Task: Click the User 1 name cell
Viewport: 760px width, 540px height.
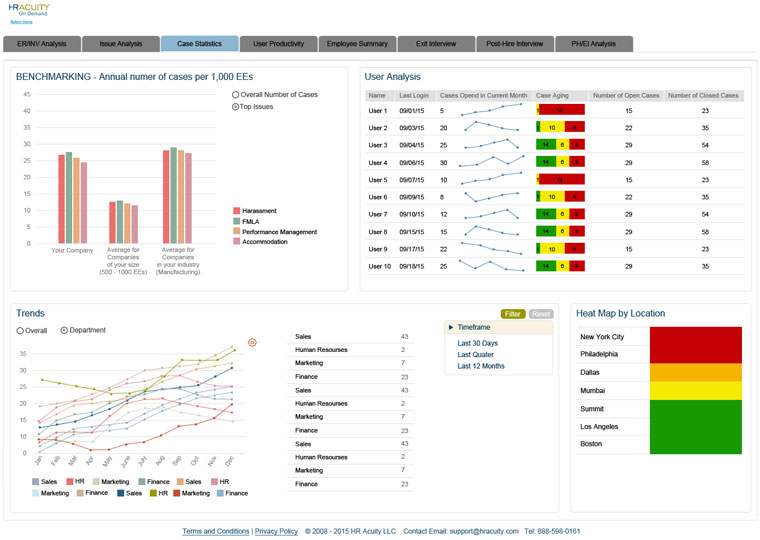Action: point(378,111)
